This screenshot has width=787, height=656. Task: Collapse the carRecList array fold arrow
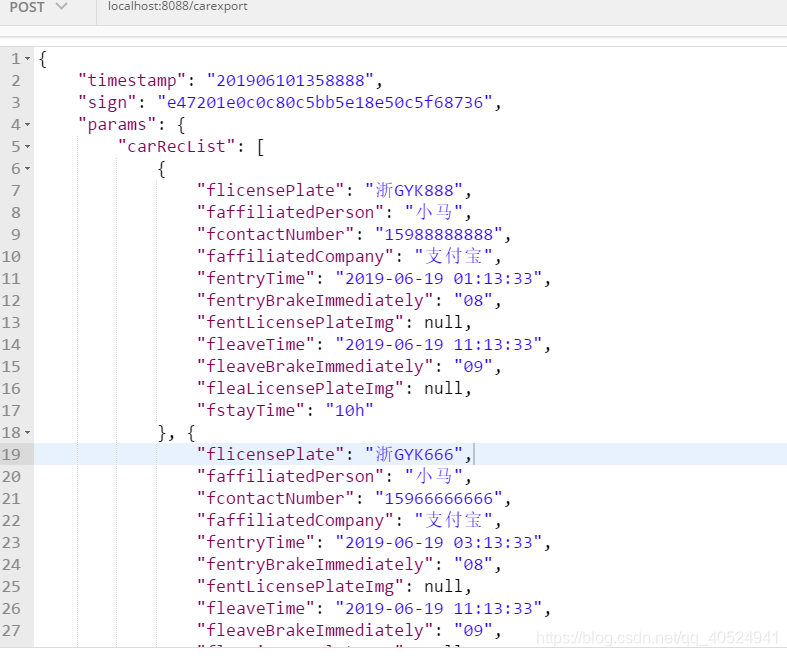[28, 147]
